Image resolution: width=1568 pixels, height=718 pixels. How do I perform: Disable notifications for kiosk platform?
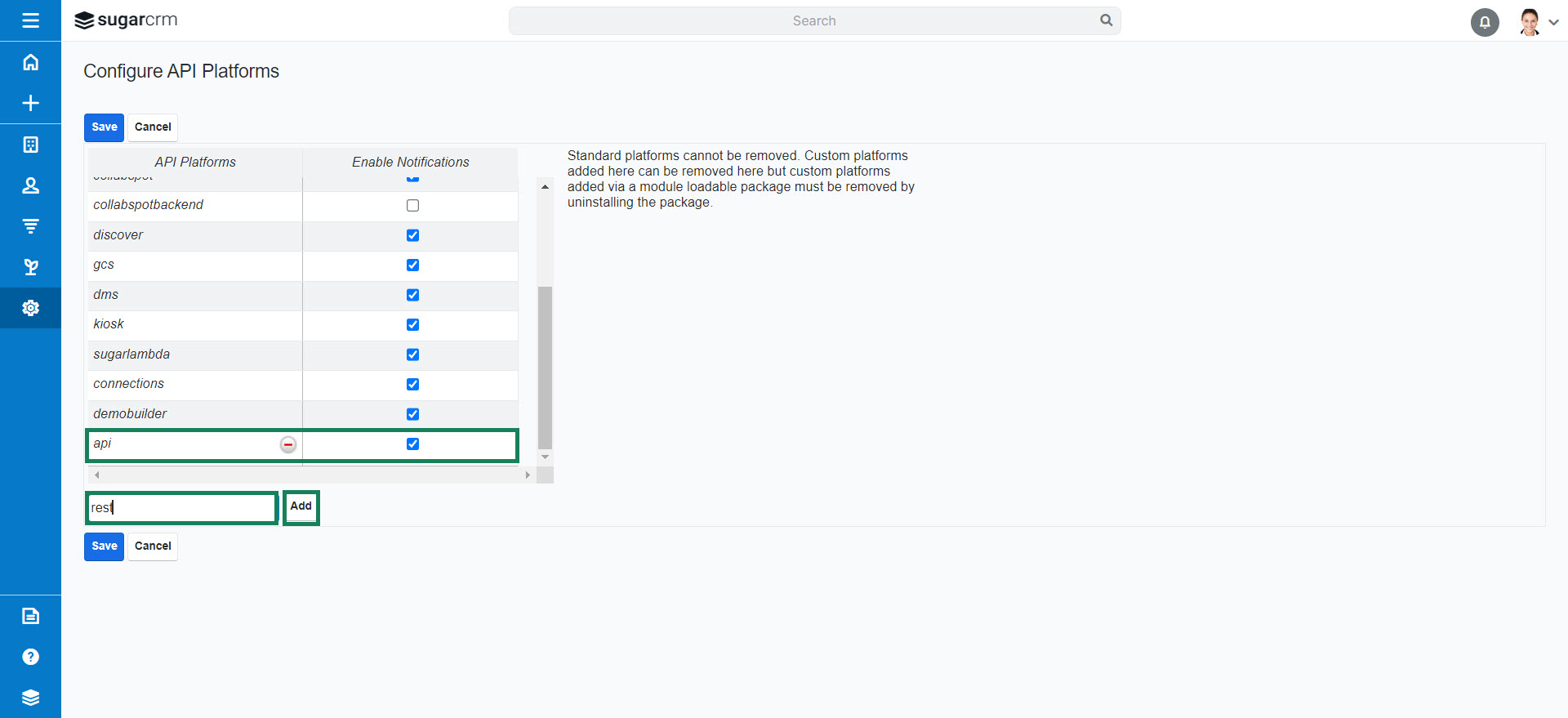click(x=412, y=325)
